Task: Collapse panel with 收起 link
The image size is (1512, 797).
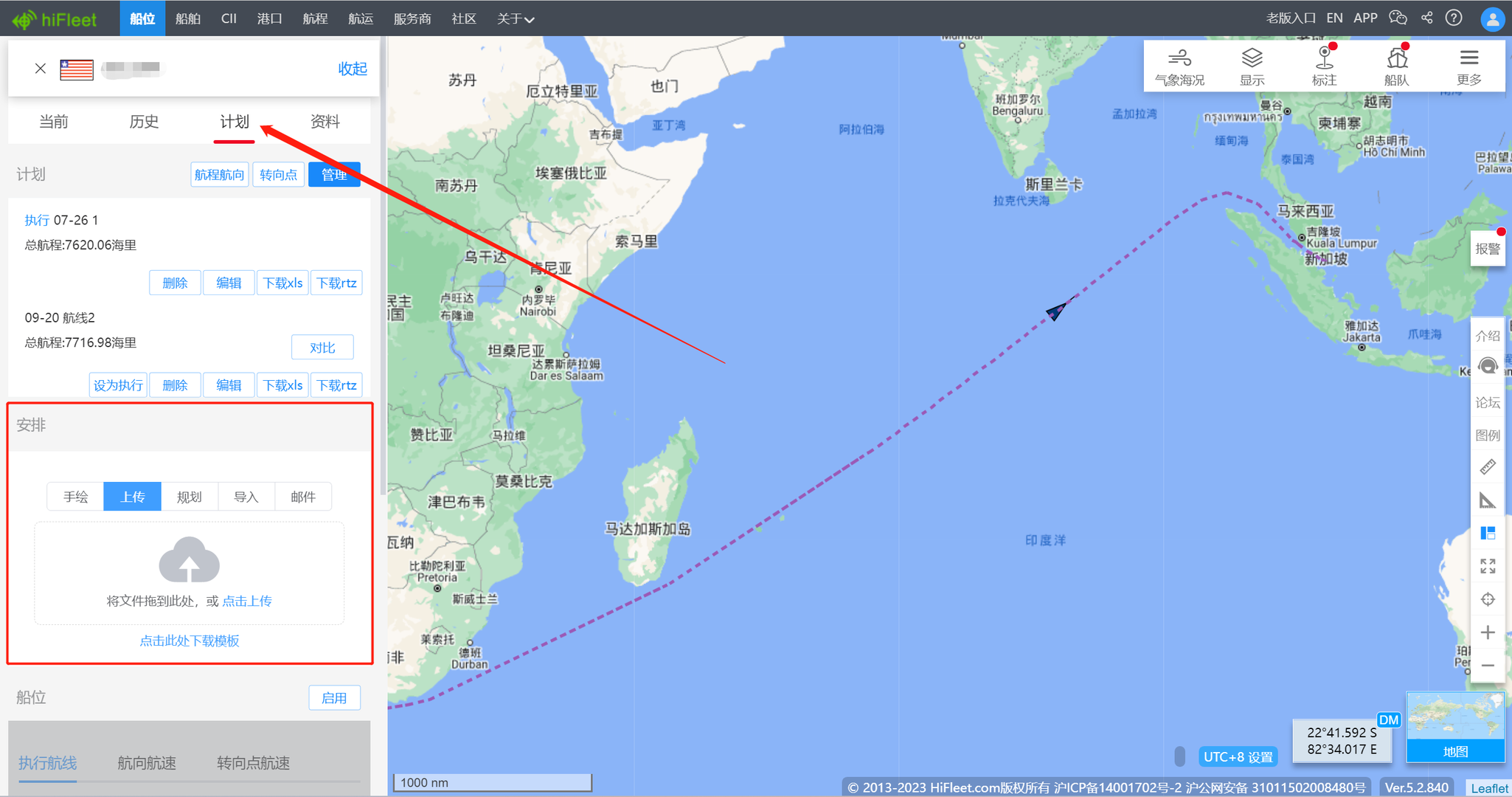Action: [x=352, y=69]
